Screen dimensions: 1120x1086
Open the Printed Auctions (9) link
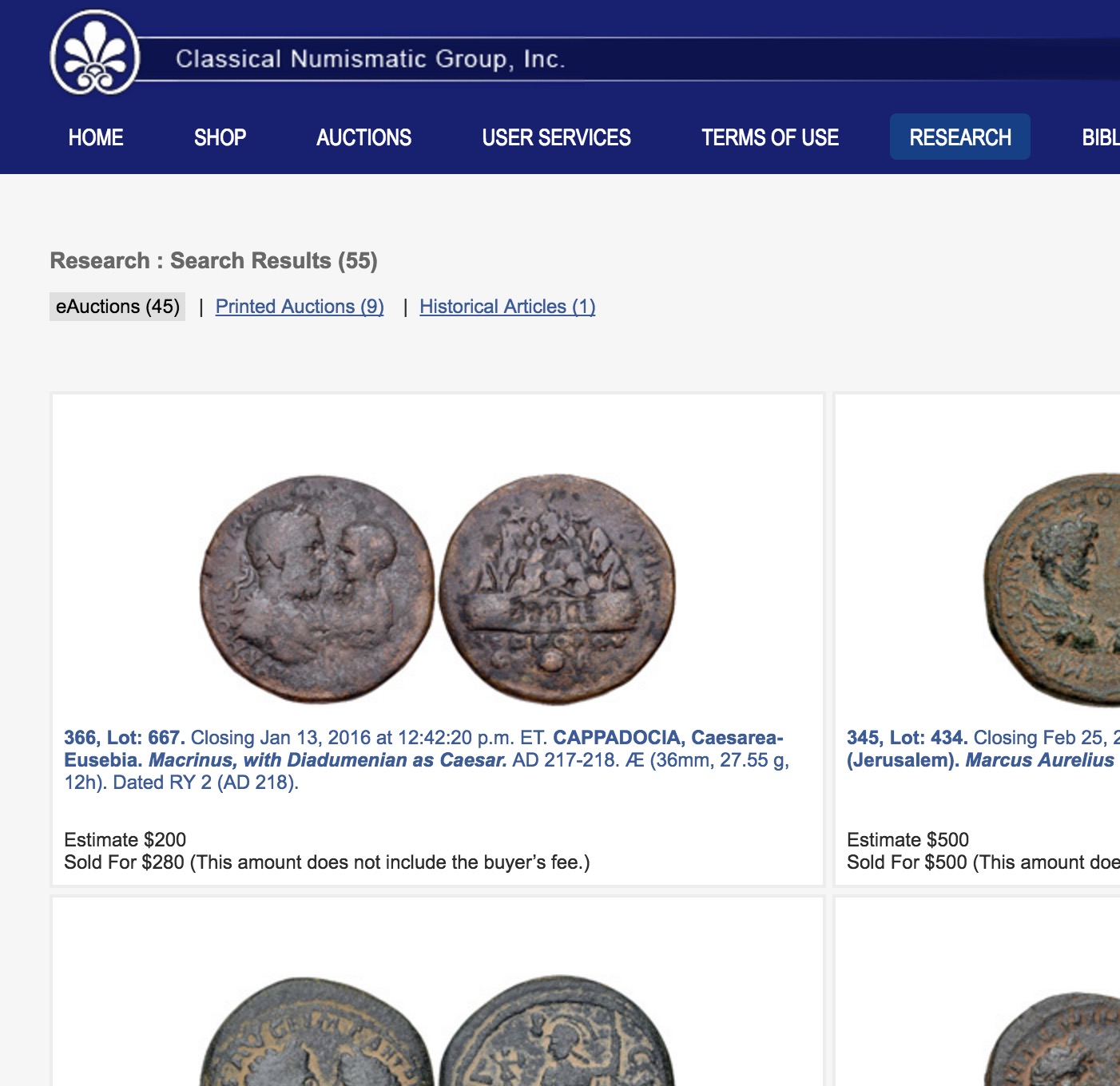(300, 307)
